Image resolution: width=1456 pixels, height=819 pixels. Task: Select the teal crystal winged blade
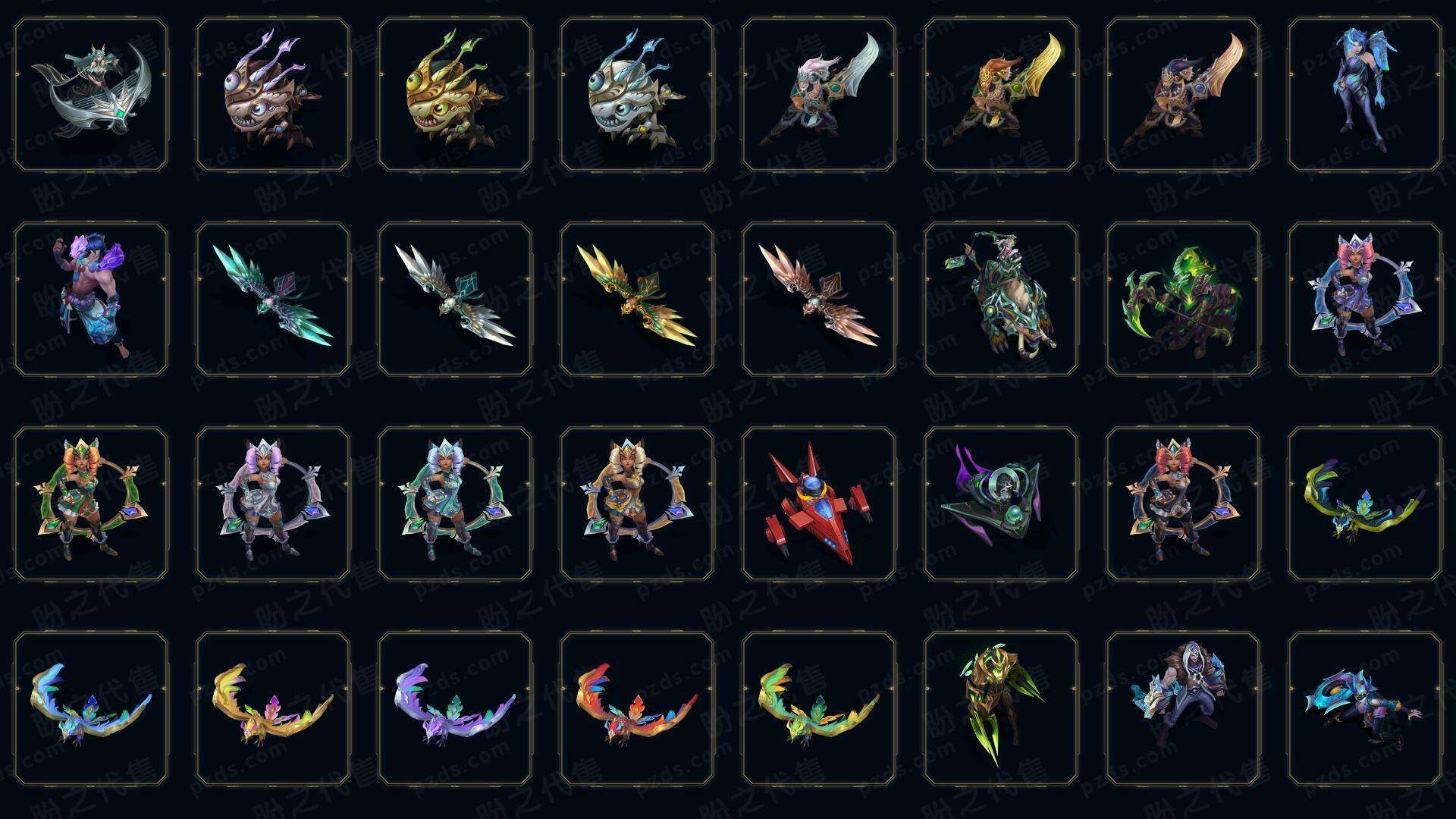point(273,299)
